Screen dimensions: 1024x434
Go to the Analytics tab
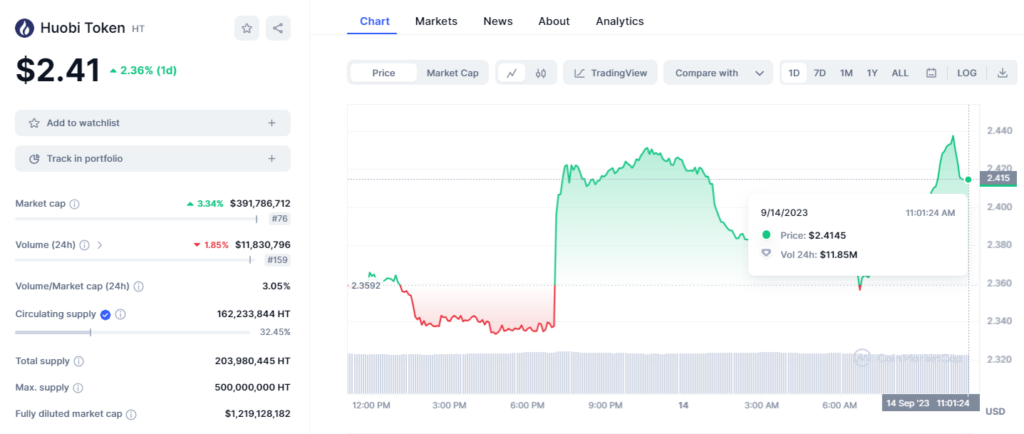coord(619,21)
